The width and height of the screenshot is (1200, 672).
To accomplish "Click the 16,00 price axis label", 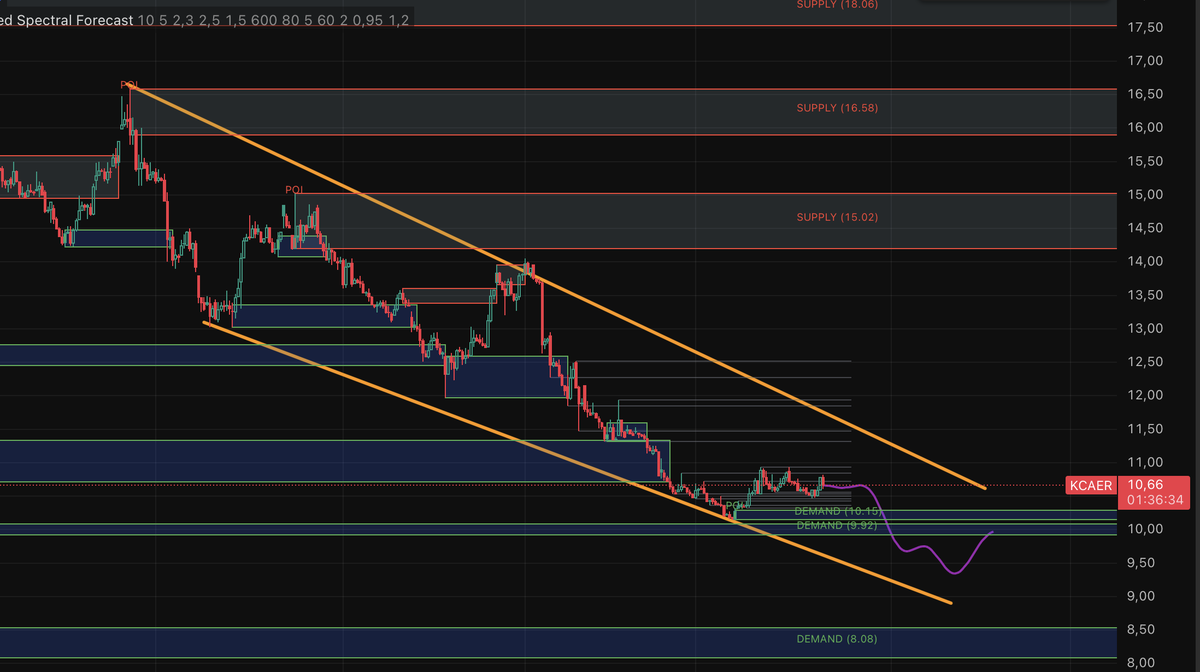I will coord(1144,127).
